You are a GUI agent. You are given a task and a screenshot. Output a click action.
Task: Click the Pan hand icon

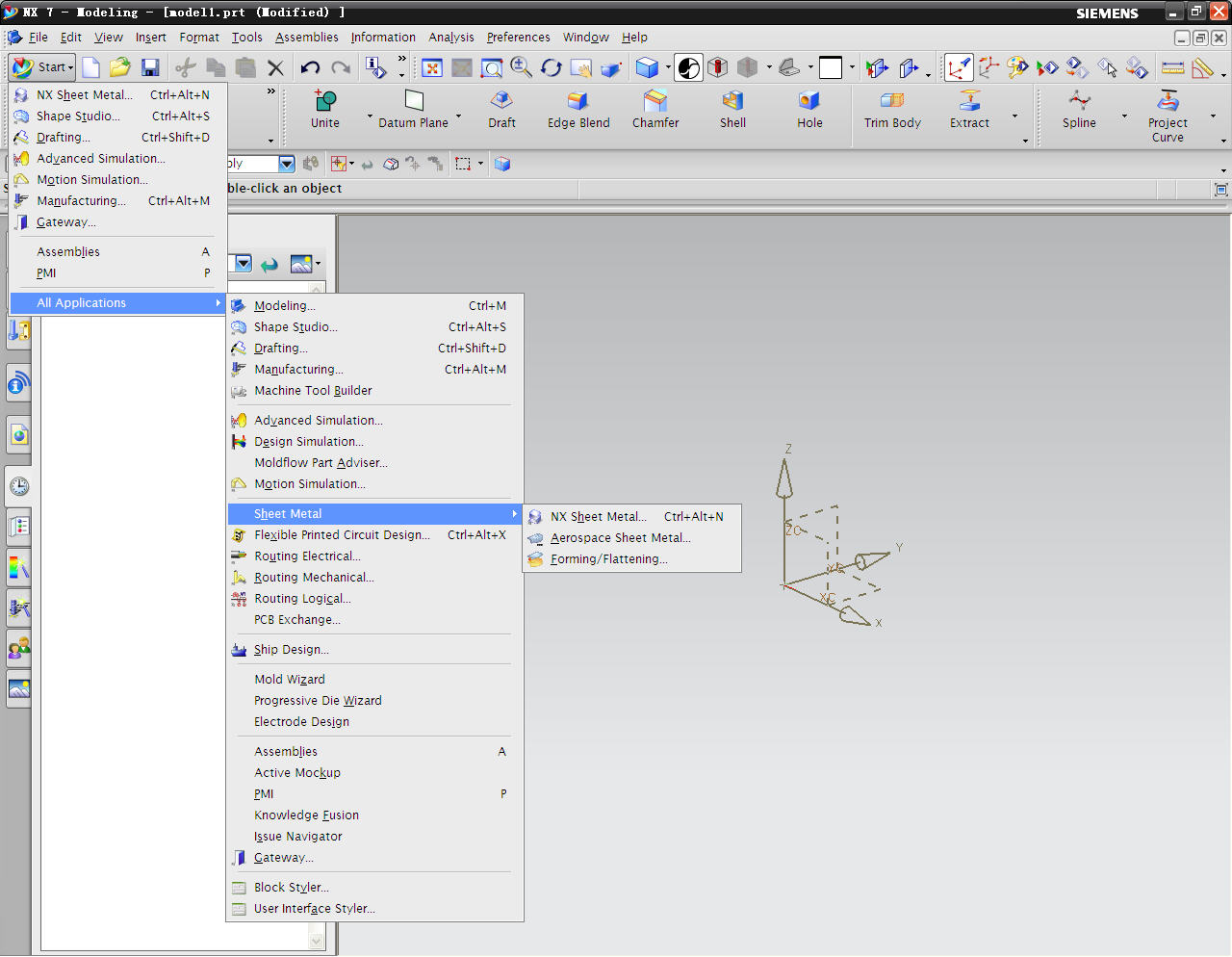click(x=580, y=67)
